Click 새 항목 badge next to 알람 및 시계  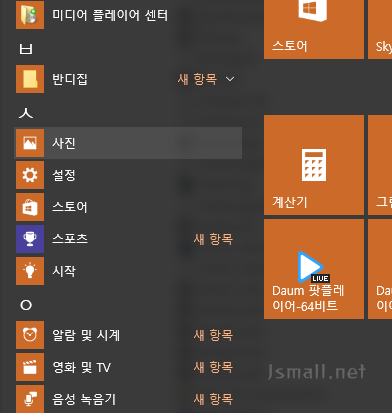point(213,335)
